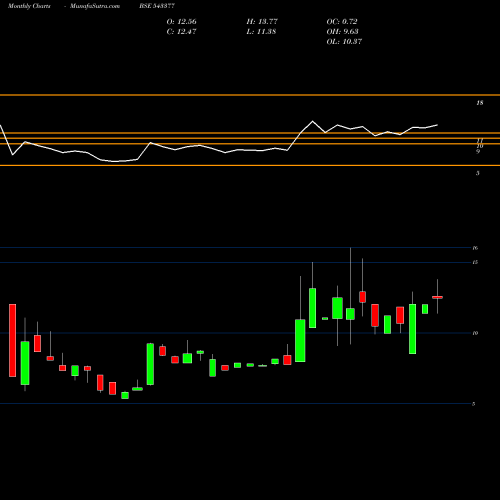Click the high value H: 13.77
Viewport: 500px width, 500px height.
[262, 22]
